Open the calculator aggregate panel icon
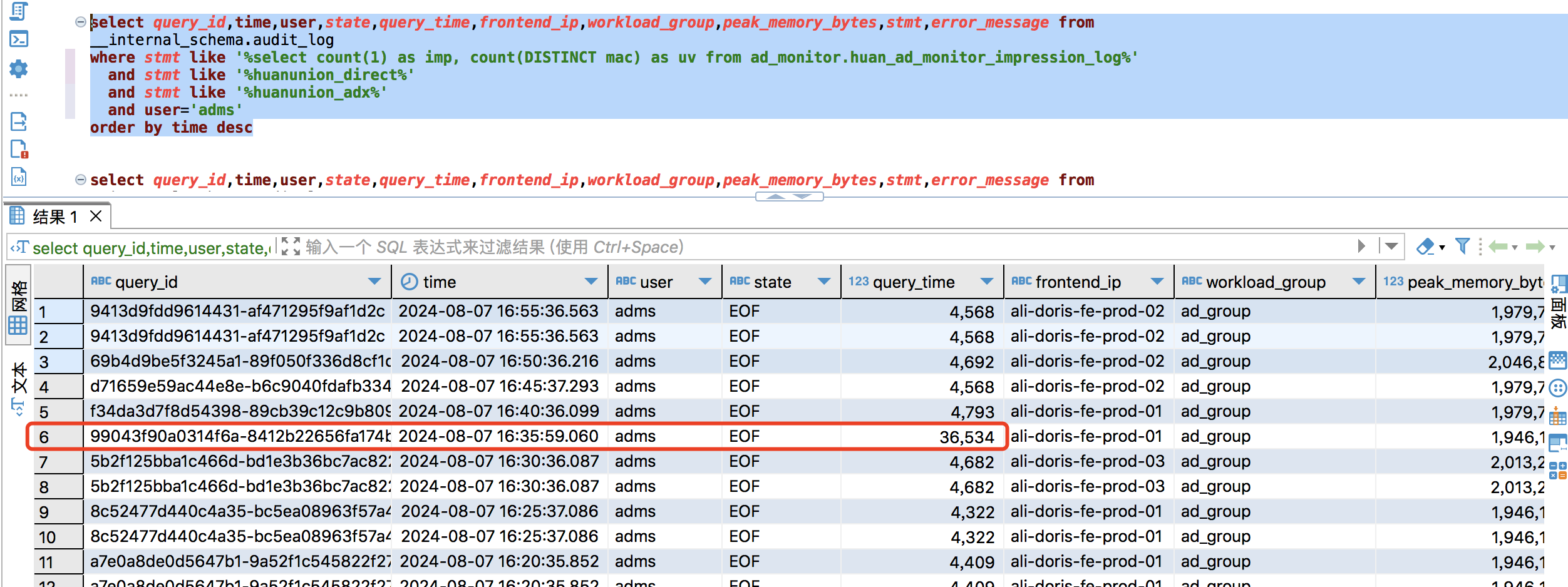 coord(1558,470)
